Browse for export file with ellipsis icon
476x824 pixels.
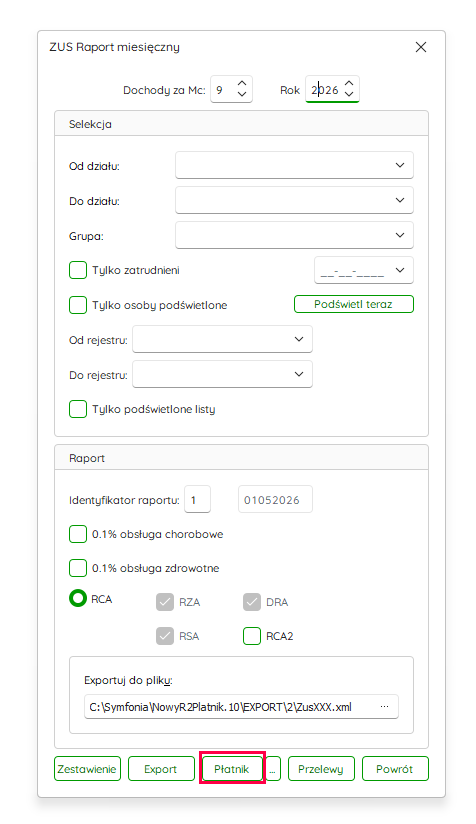click(x=385, y=707)
